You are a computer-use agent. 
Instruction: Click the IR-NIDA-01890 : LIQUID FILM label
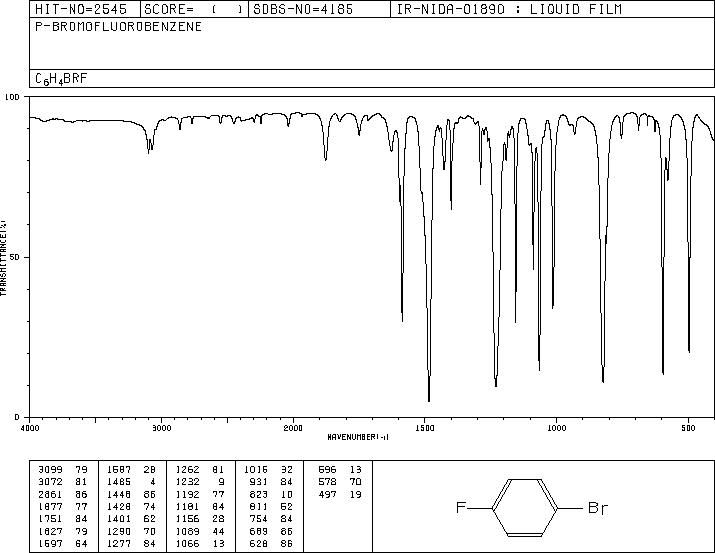coord(509,9)
